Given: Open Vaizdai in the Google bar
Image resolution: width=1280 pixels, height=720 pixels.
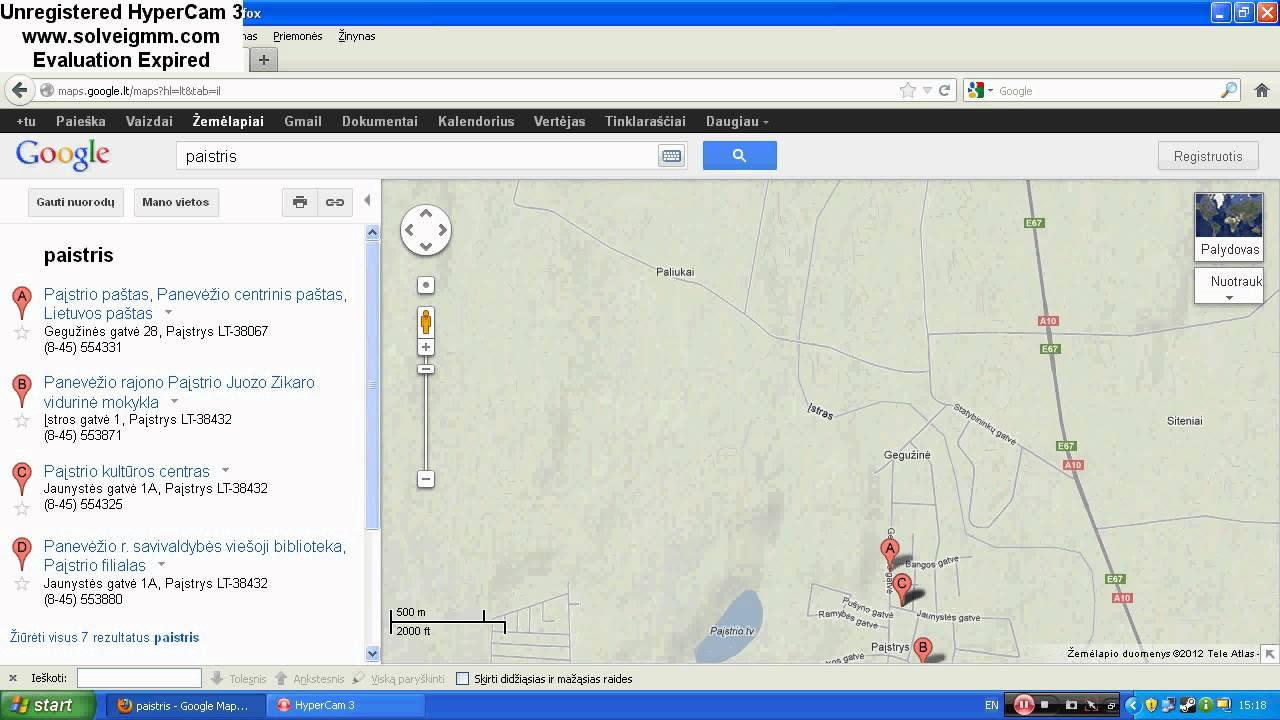Looking at the screenshot, I should pyautogui.click(x=149, y=121).
